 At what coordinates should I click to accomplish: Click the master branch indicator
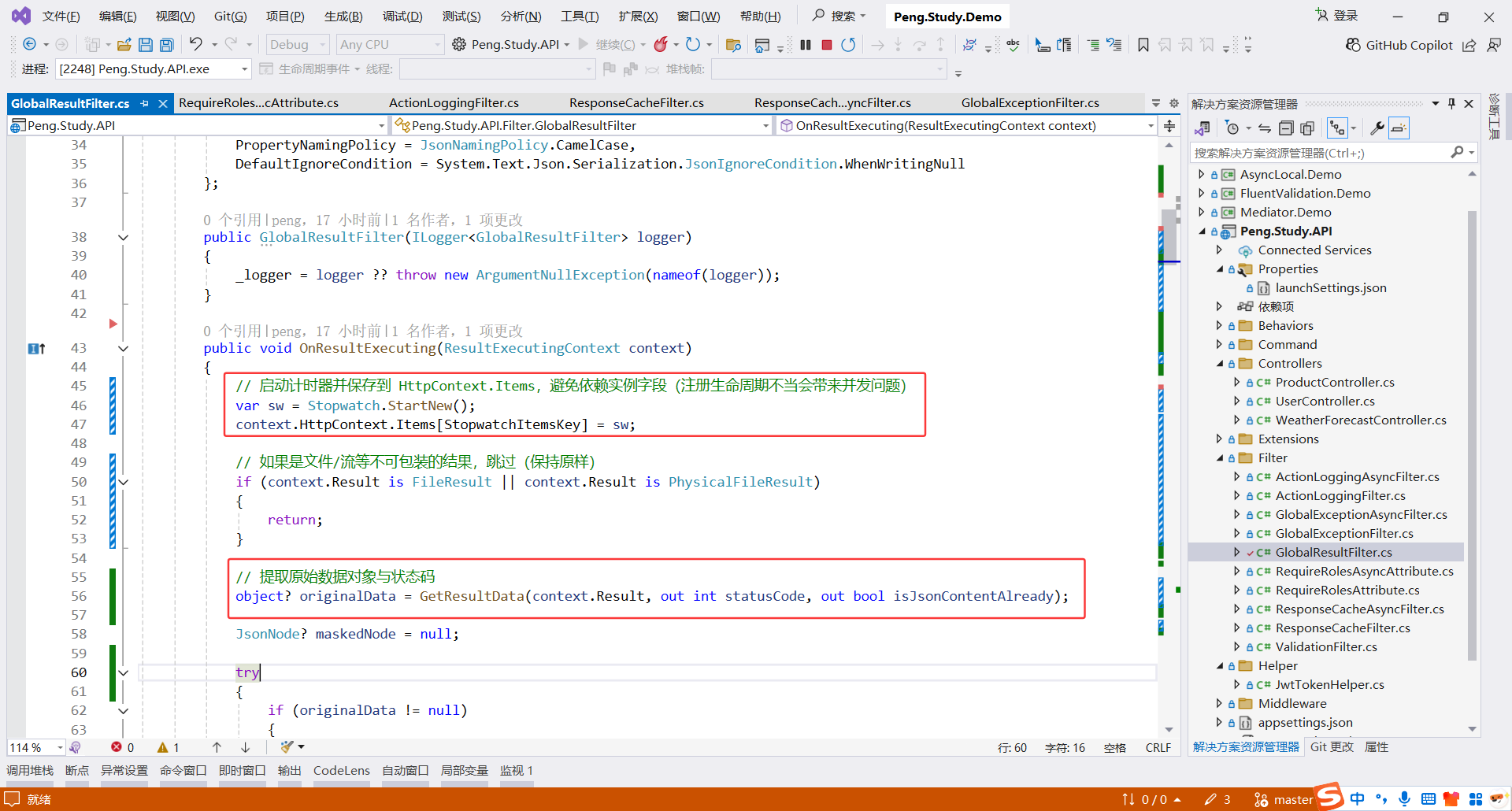coord(1284,799)
